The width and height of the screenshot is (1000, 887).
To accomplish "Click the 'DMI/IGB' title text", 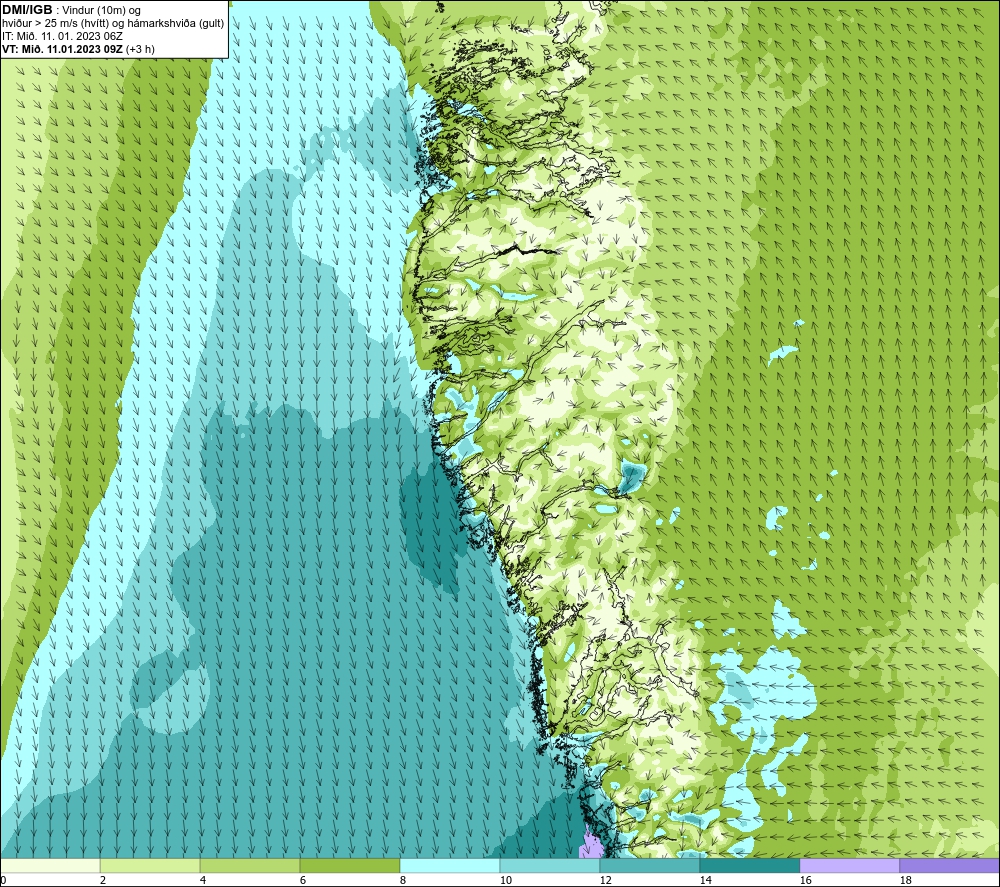I will click(x=27, y=10).
